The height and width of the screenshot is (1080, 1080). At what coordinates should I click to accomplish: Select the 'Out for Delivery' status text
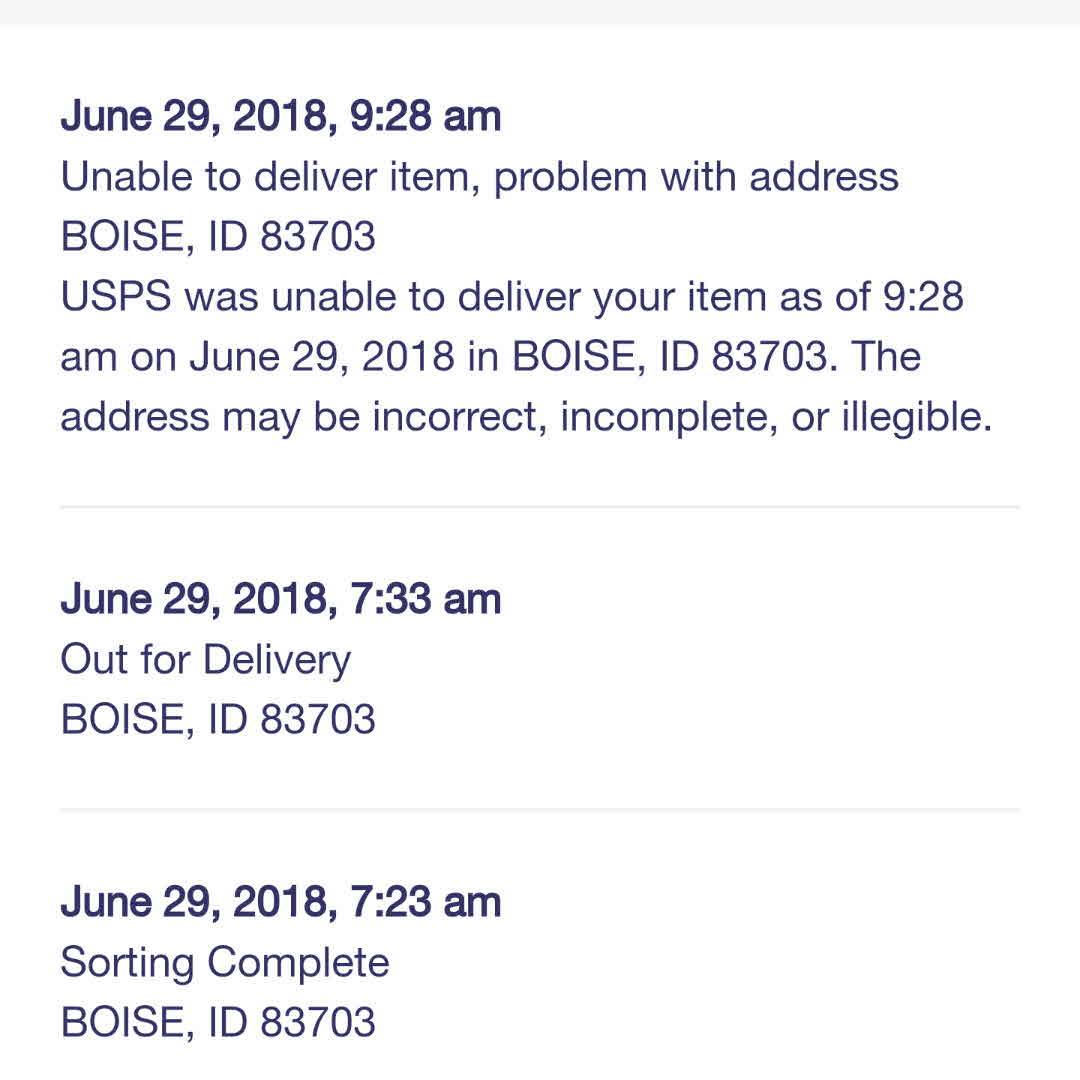[206, 660]
